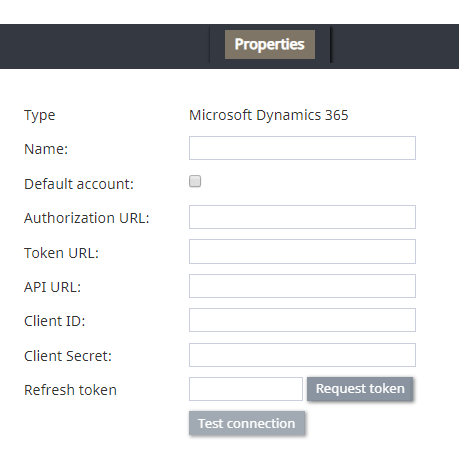This screenshot has width=459, height=464.
Task: Click the Name input field
Action: tap(302, 148)
